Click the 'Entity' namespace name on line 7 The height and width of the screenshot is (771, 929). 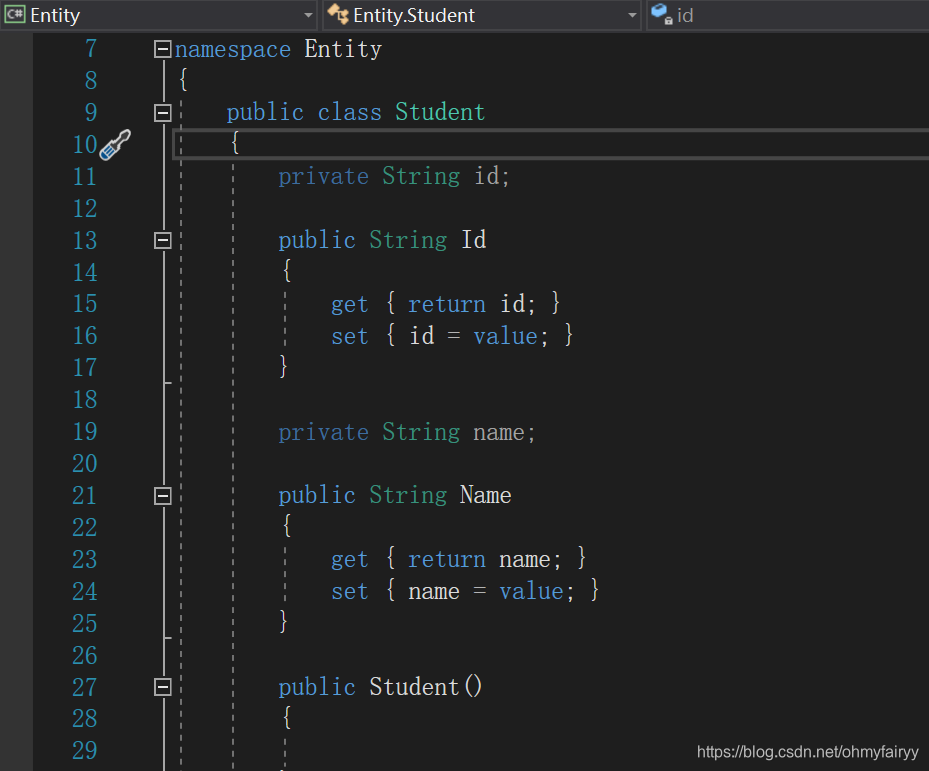click(343, 49)
